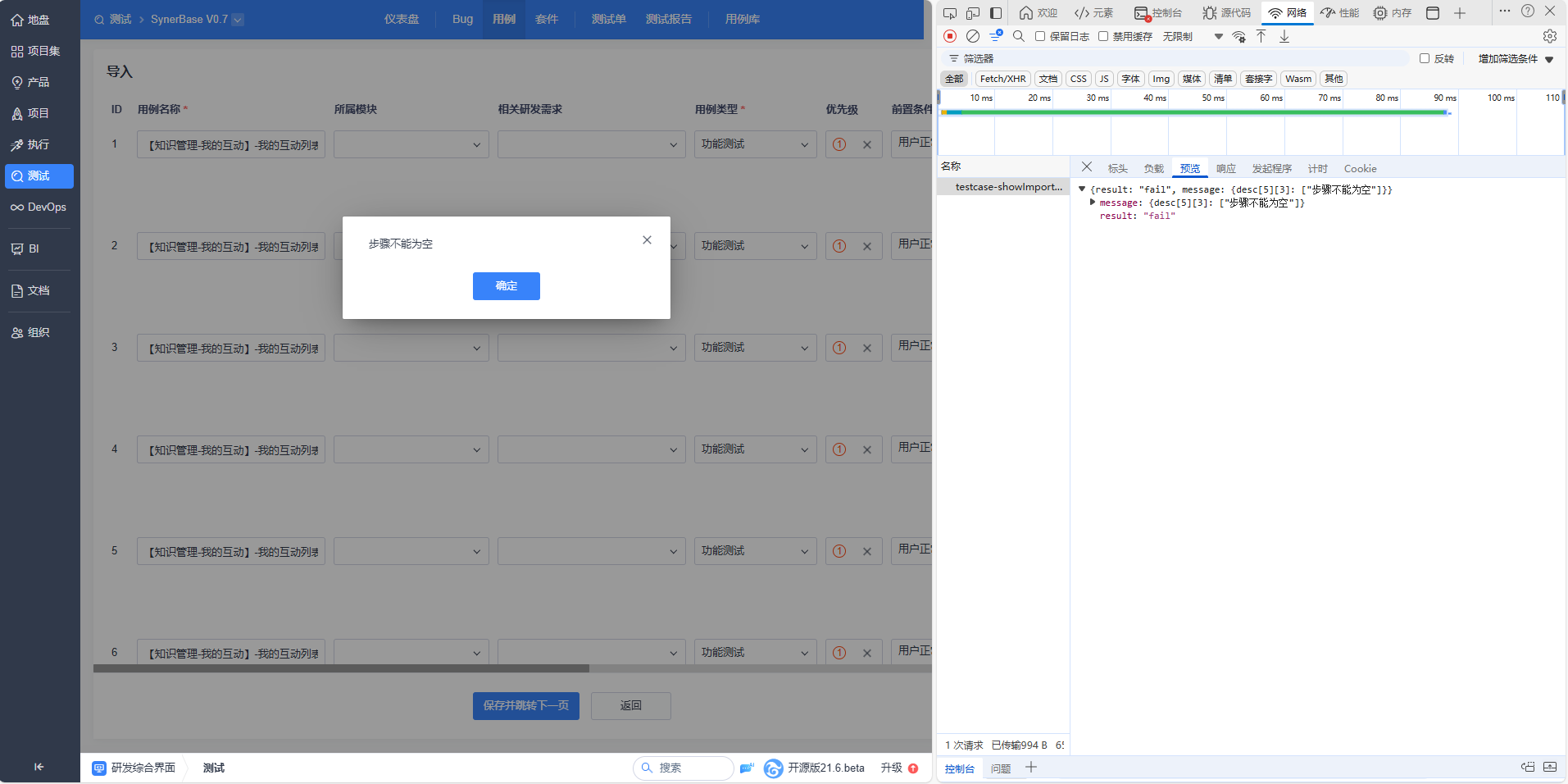Click the 保存并跳转下一页 button
The width and height of the screenshot is (1568, 784).
(526, 706)
